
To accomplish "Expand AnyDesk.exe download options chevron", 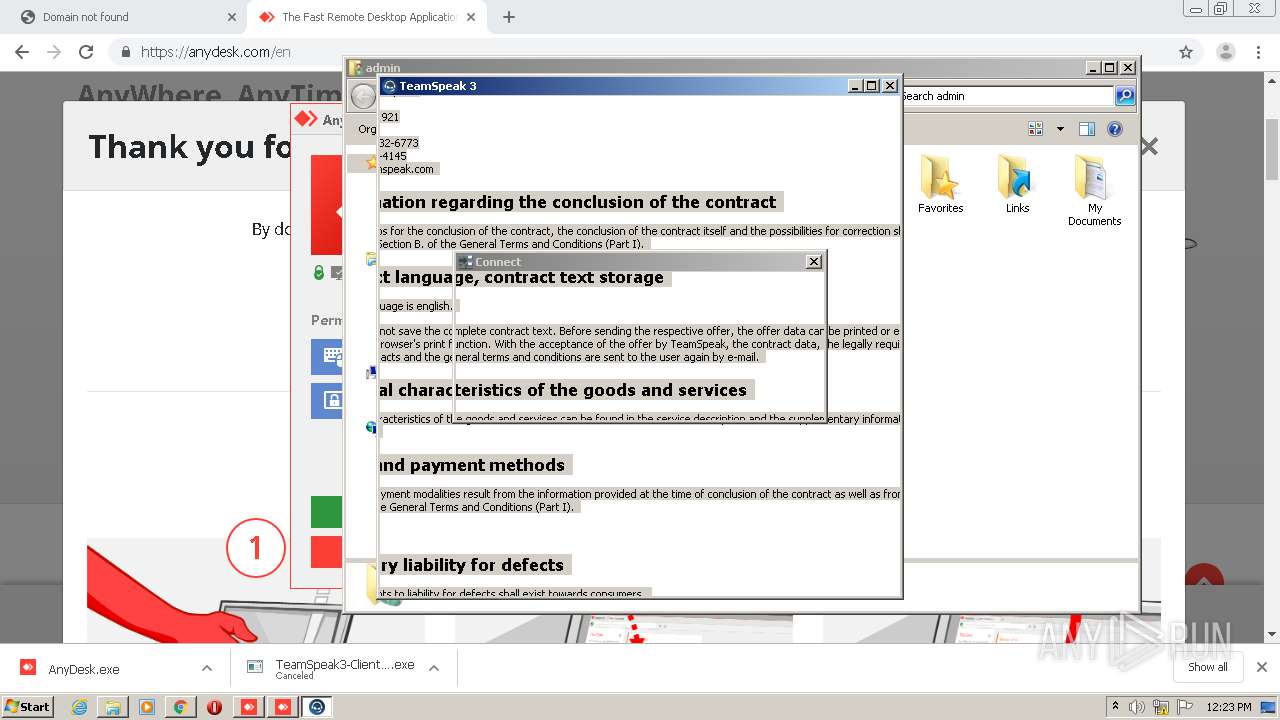I will click(206, 669).
